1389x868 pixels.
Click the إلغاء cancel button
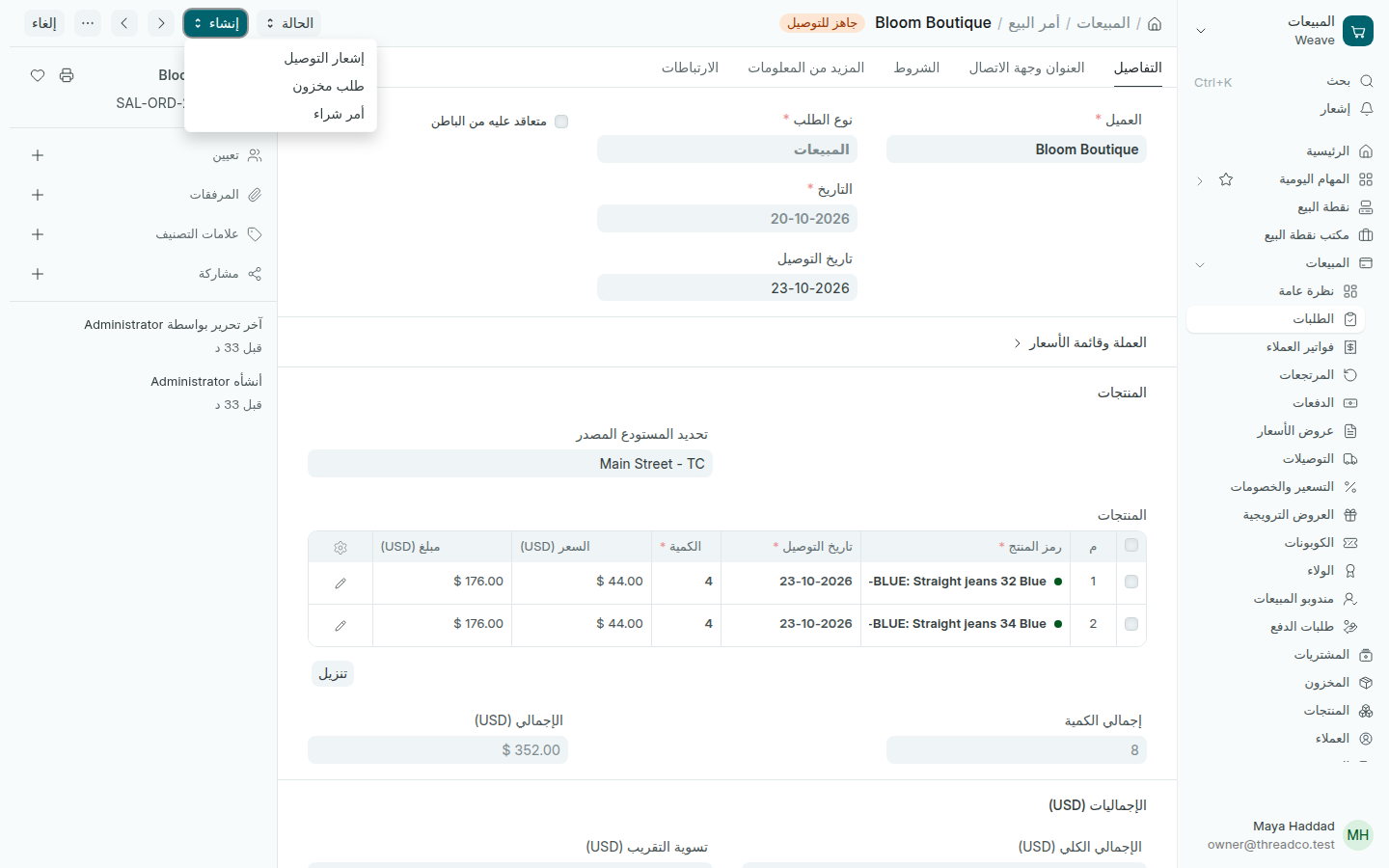click(x=44, y=23)
